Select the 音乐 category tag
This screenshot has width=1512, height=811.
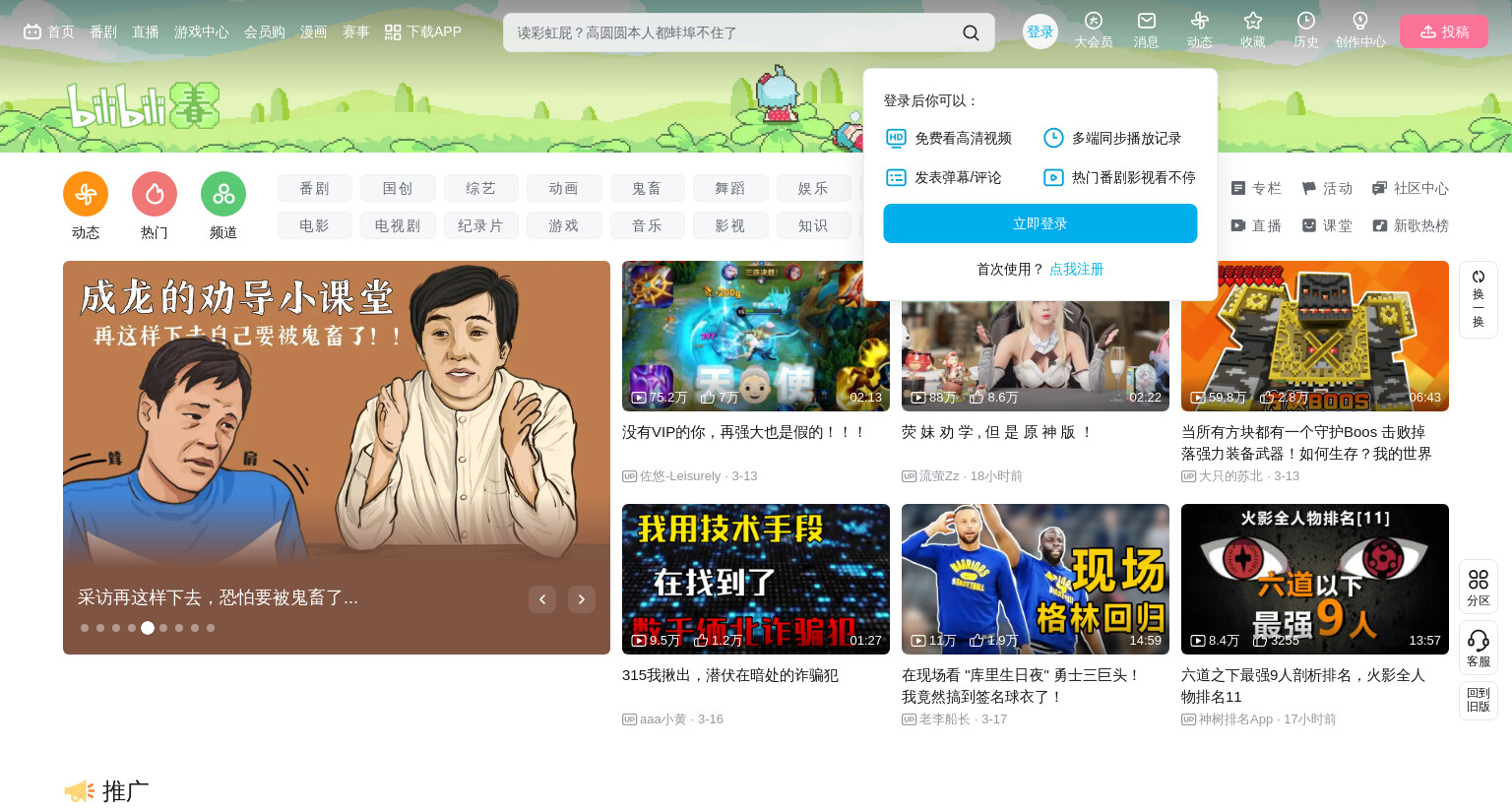pyautogui.click(x=648, y=225)
